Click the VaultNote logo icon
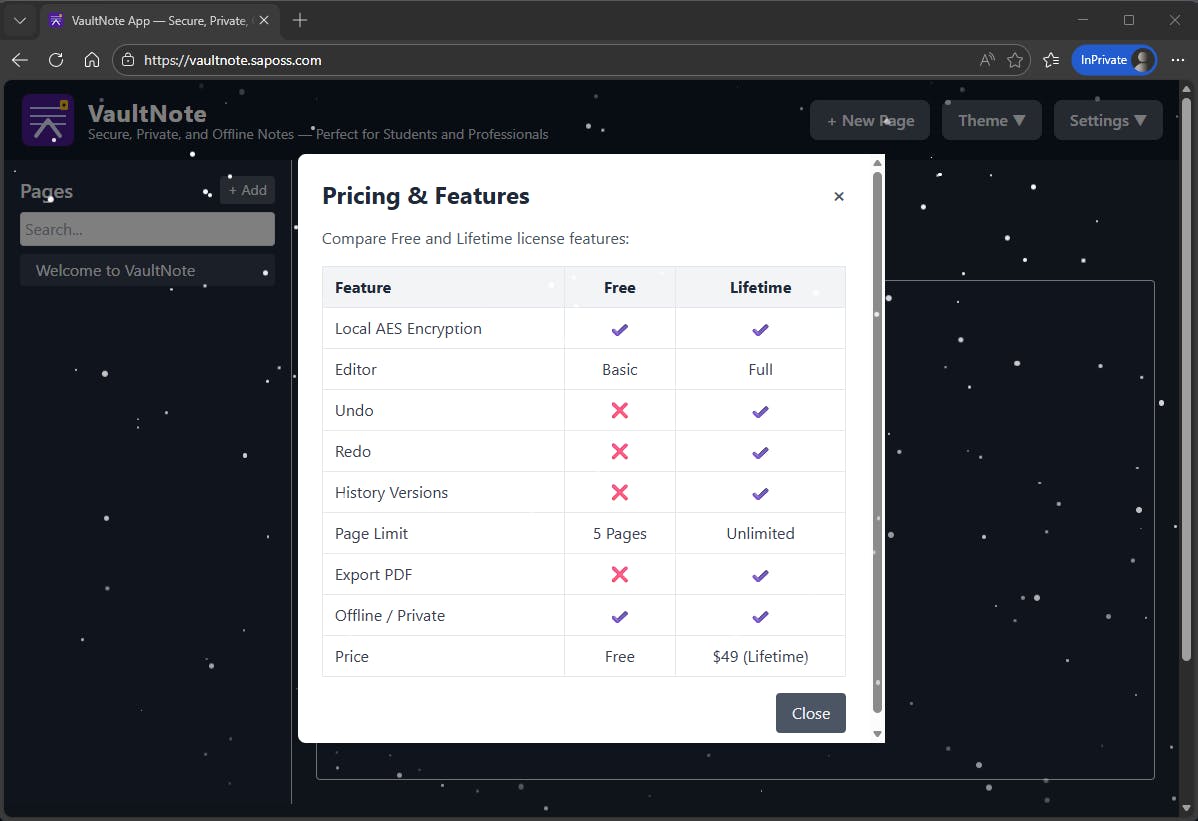This screenshot has width=1198, height=821. point(48,121)
